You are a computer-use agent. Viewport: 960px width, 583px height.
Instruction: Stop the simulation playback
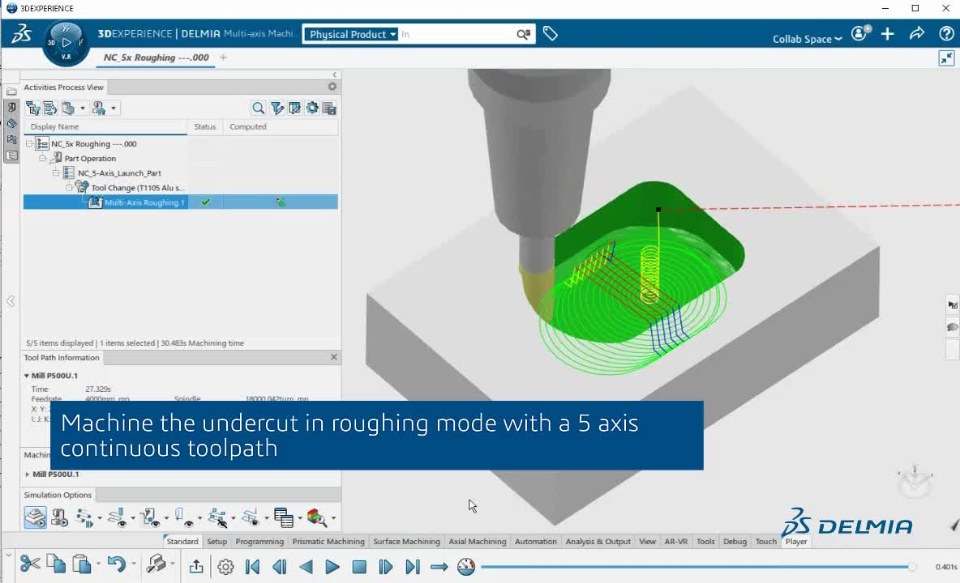click(359, 566)
